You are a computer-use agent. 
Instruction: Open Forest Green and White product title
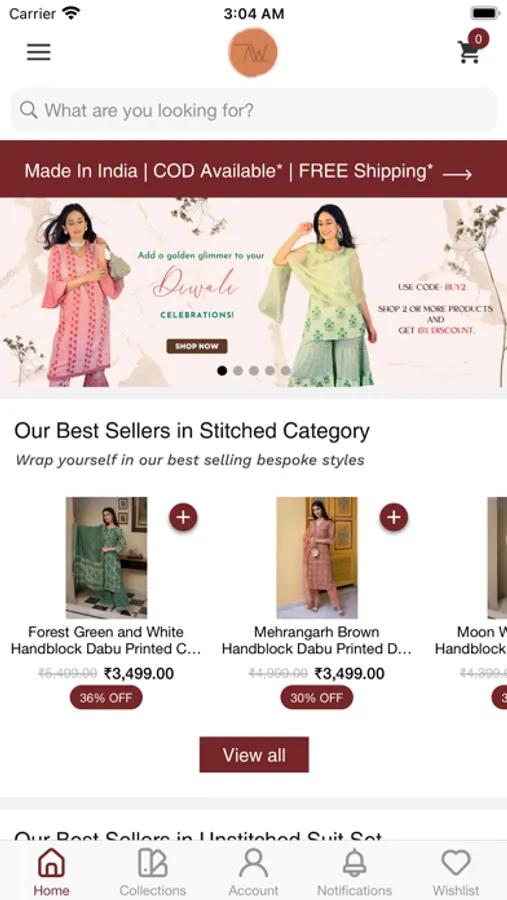pyautogui.click(x=106, y=641)
